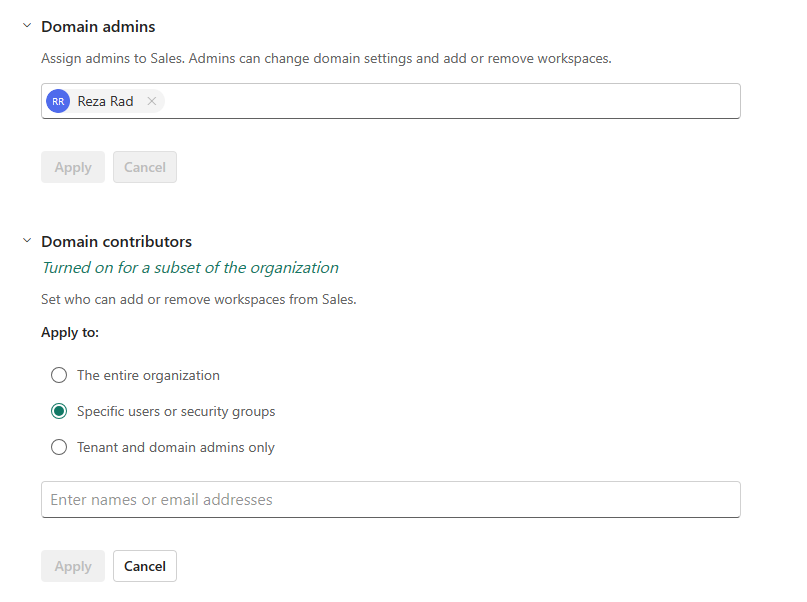Click the Domain contributors heading

tap(116, 242)
